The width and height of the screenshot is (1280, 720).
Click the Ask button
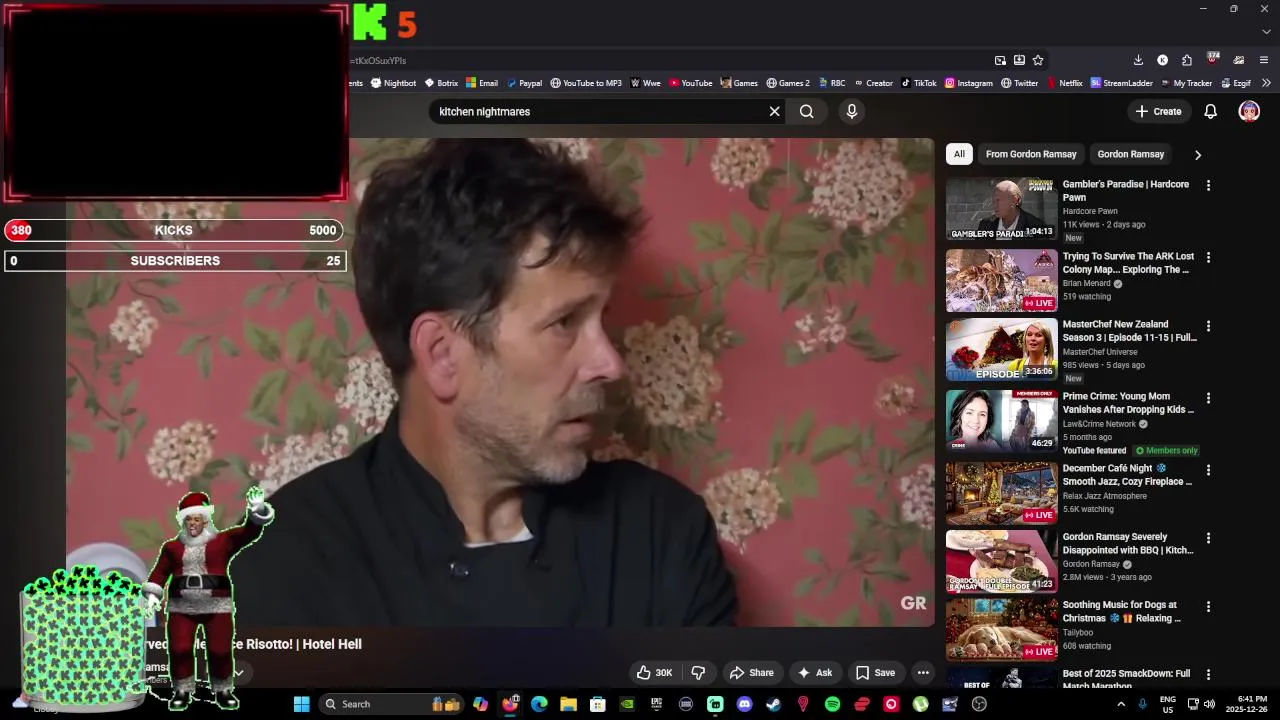[x=815, y=673]
